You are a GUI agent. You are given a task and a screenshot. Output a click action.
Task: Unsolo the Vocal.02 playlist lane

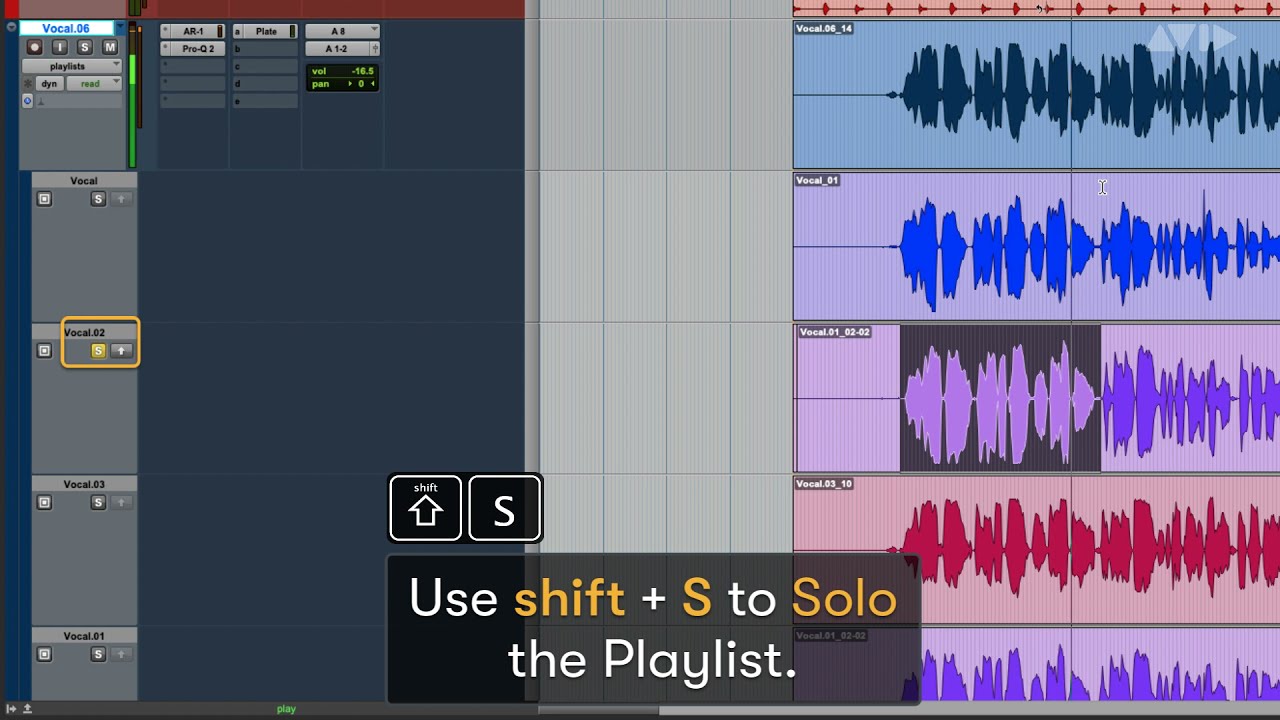[x=98, y=351]
